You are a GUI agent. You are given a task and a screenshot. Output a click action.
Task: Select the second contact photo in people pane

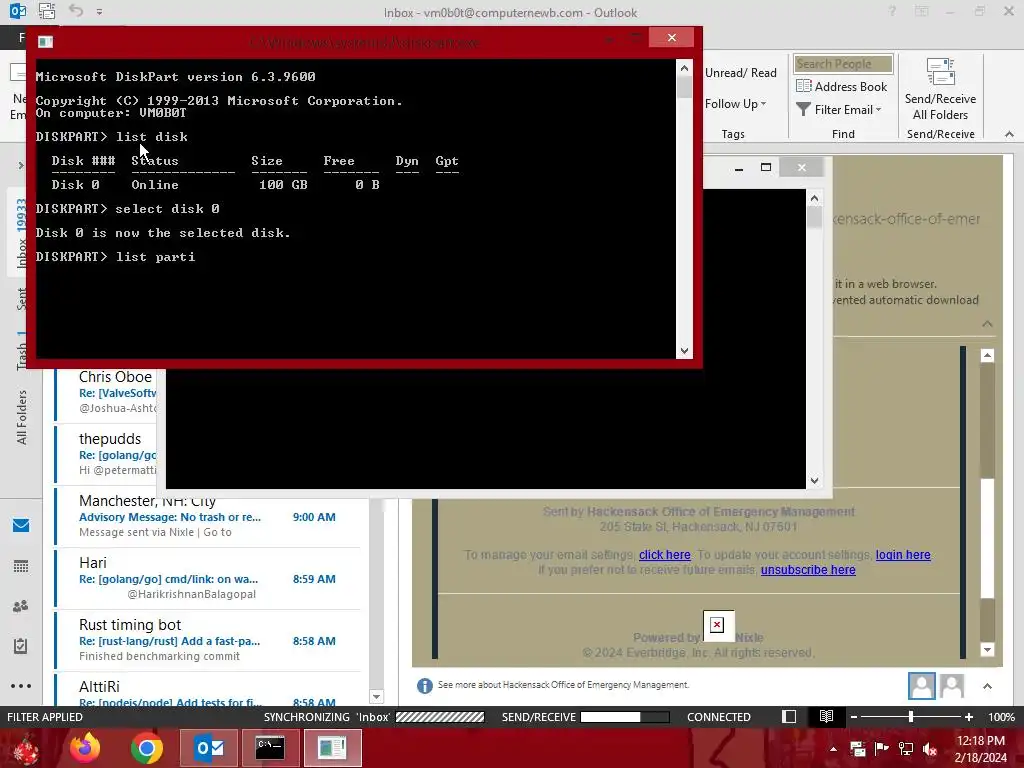tap(952, 686)
